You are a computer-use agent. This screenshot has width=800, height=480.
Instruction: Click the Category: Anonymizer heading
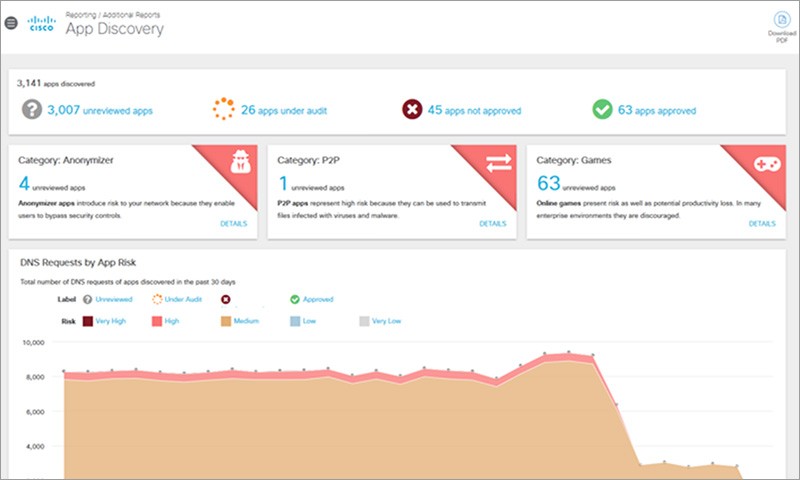point(66,160)
